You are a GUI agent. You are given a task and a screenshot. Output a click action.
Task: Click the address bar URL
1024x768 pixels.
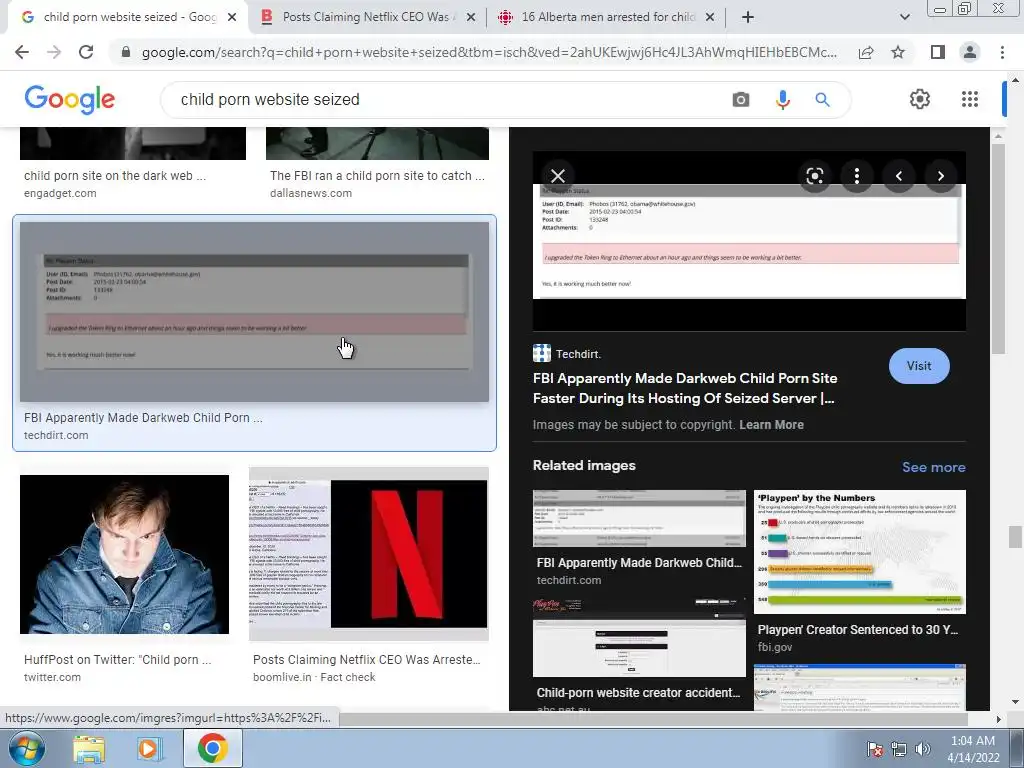[x=489, y=52]
